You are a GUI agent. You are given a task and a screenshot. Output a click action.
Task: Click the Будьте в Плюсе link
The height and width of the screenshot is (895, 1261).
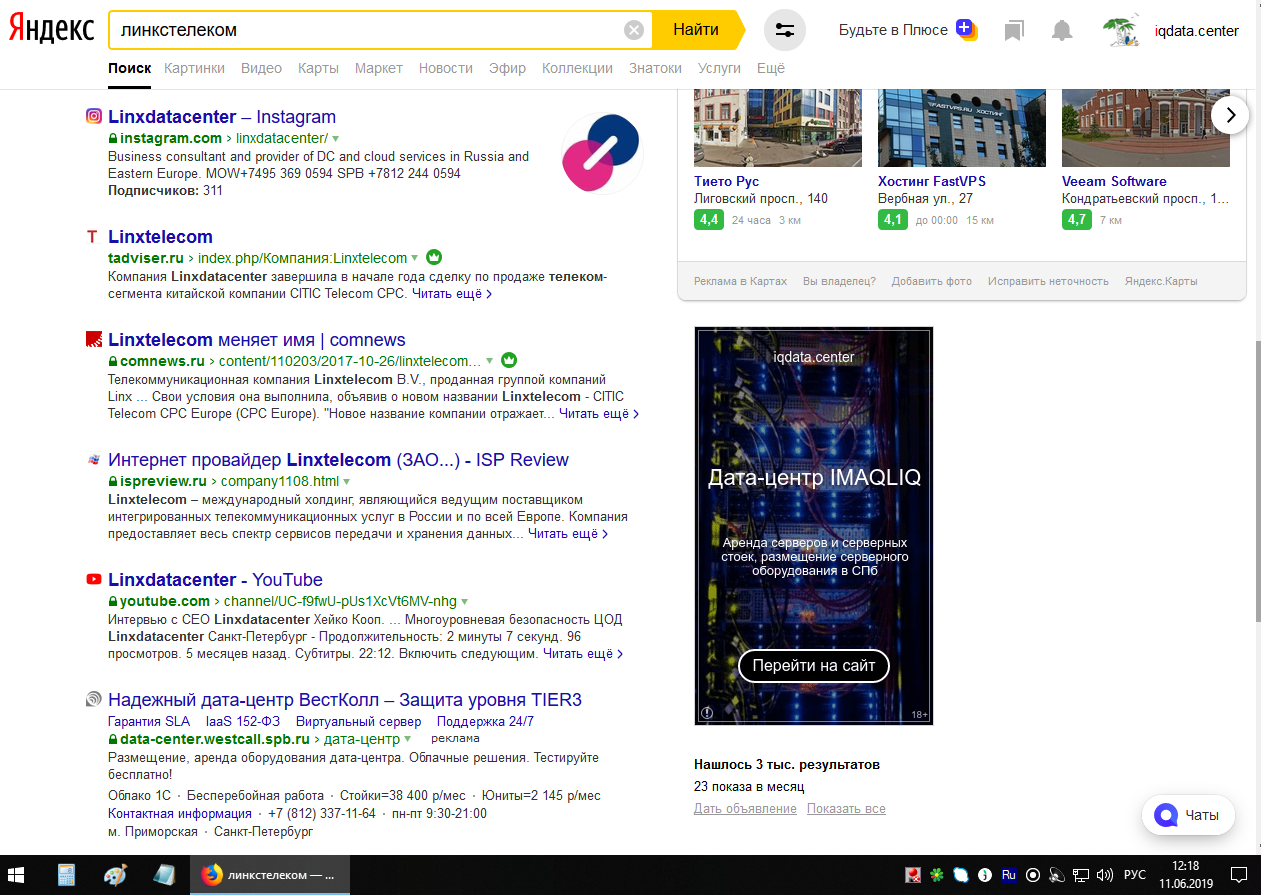click(893, 30)
